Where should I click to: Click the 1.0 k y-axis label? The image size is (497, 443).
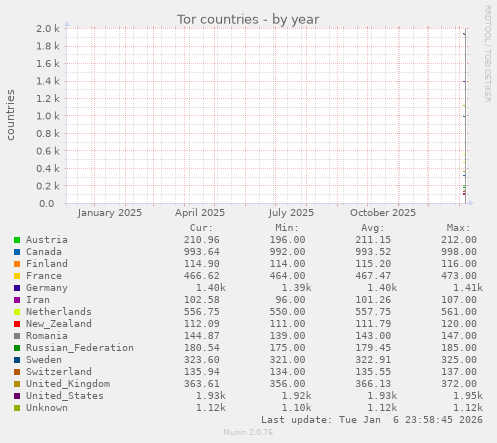point(48,116)
